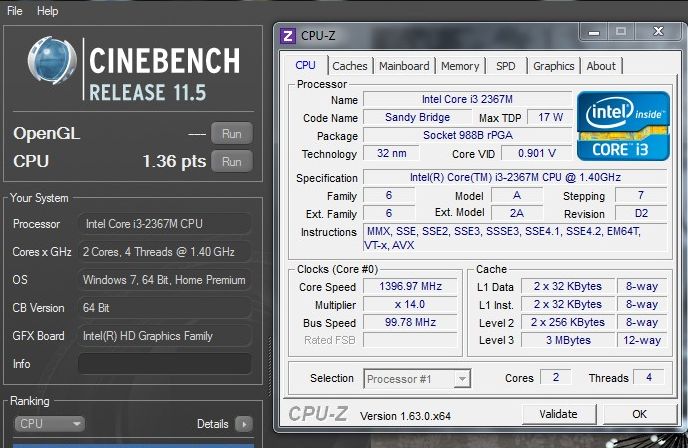The height and width of the screenshot is (448, 688).
Task: Go to the SPD tab
Action: 506,66
